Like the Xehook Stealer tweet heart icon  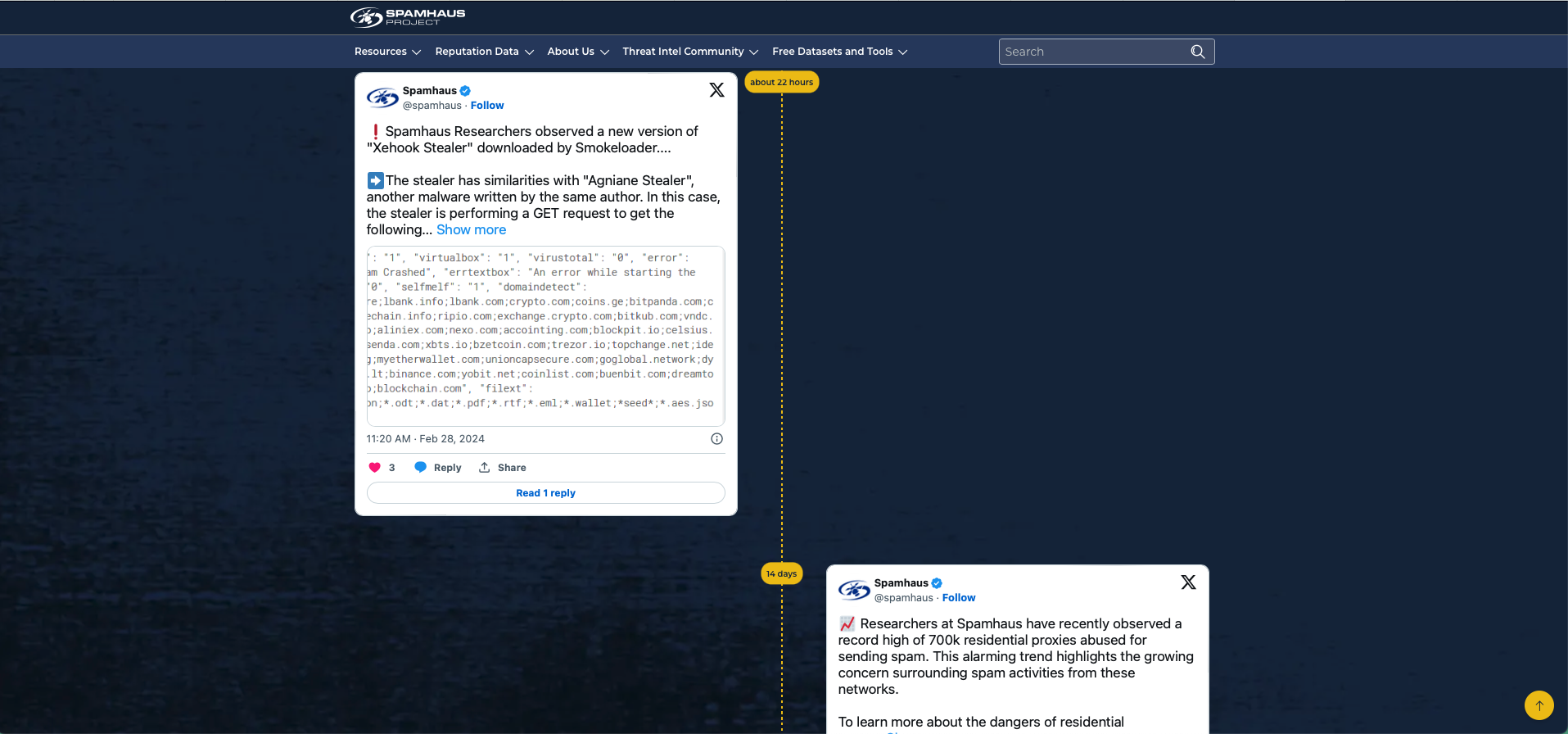pyautogui.click(x=375, y=468)
